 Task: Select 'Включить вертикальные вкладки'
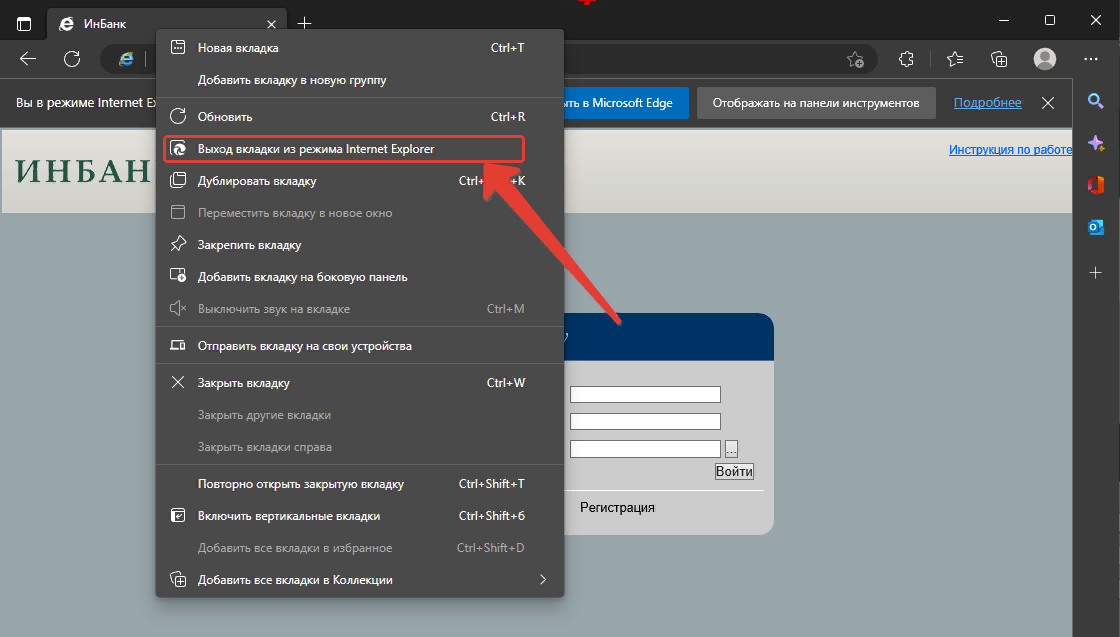[x=360, y=516]
